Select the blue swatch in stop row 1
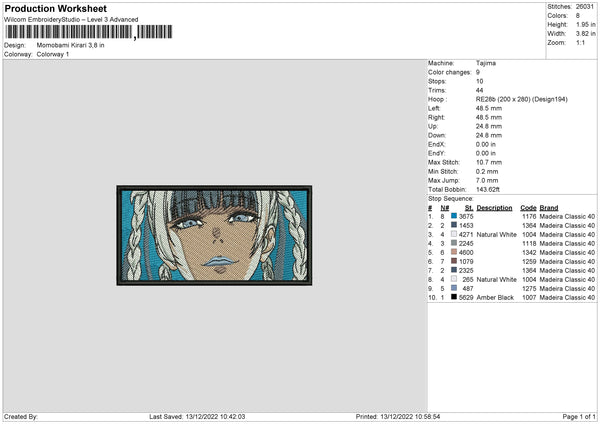The width and height of the screenshot is (600, 424). [454, 216]
